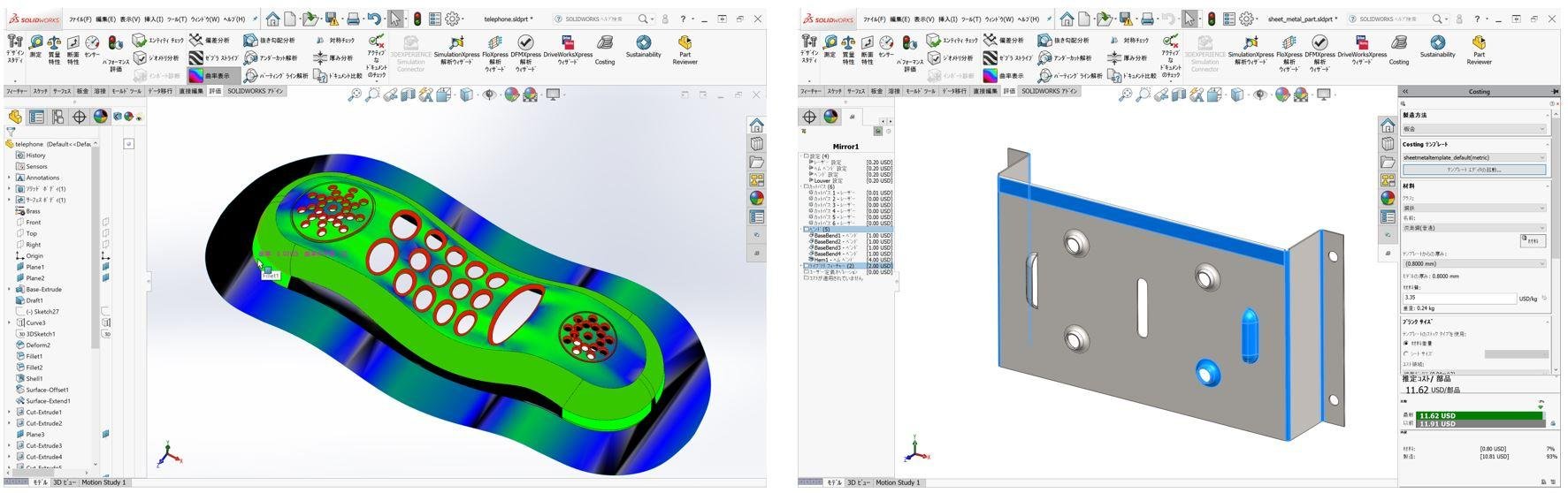
Task: Open the PropertyManager tab in the telephone window
Action: tap(36, 117)
